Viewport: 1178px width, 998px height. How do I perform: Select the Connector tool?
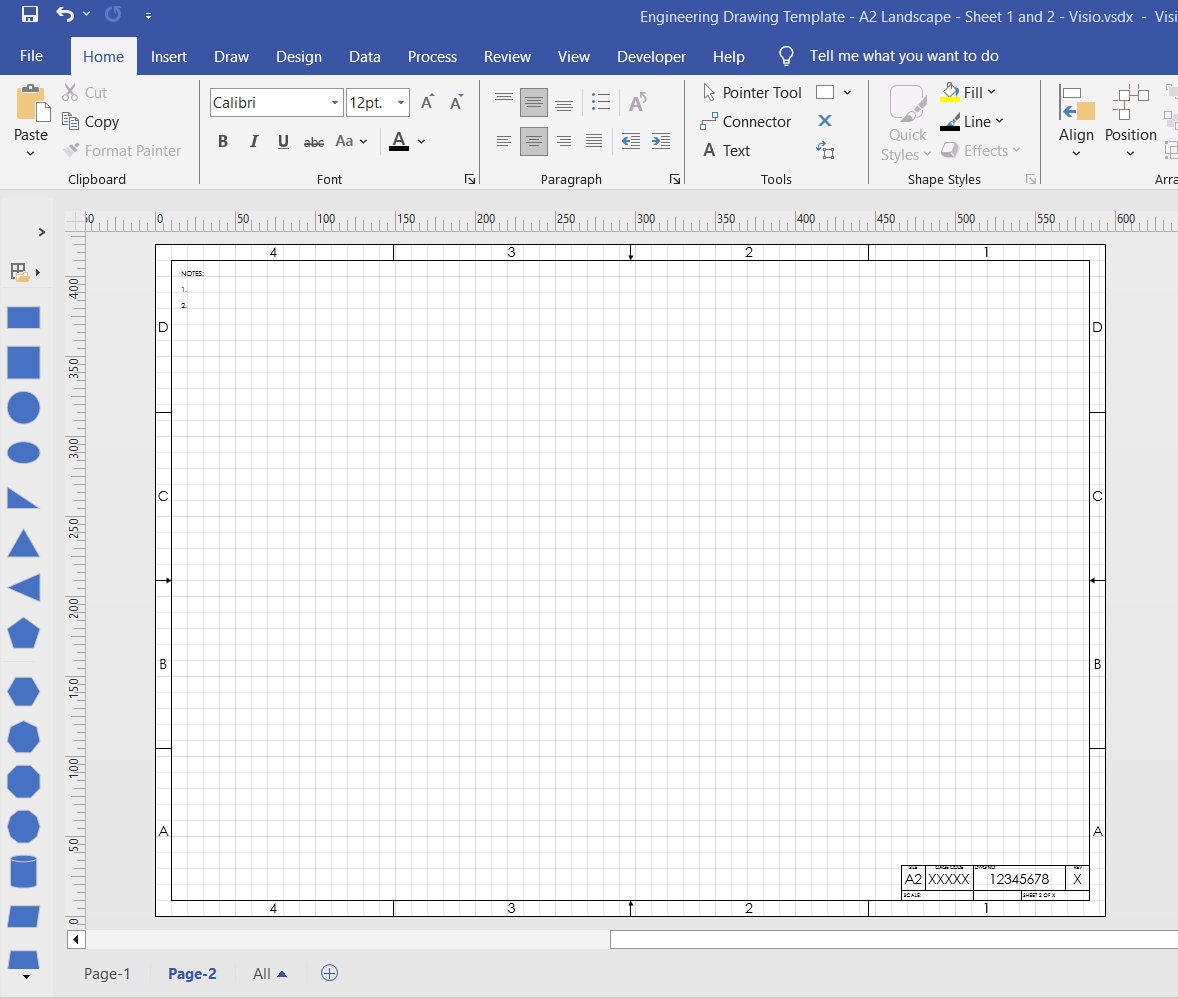click(x=748, y=121)
